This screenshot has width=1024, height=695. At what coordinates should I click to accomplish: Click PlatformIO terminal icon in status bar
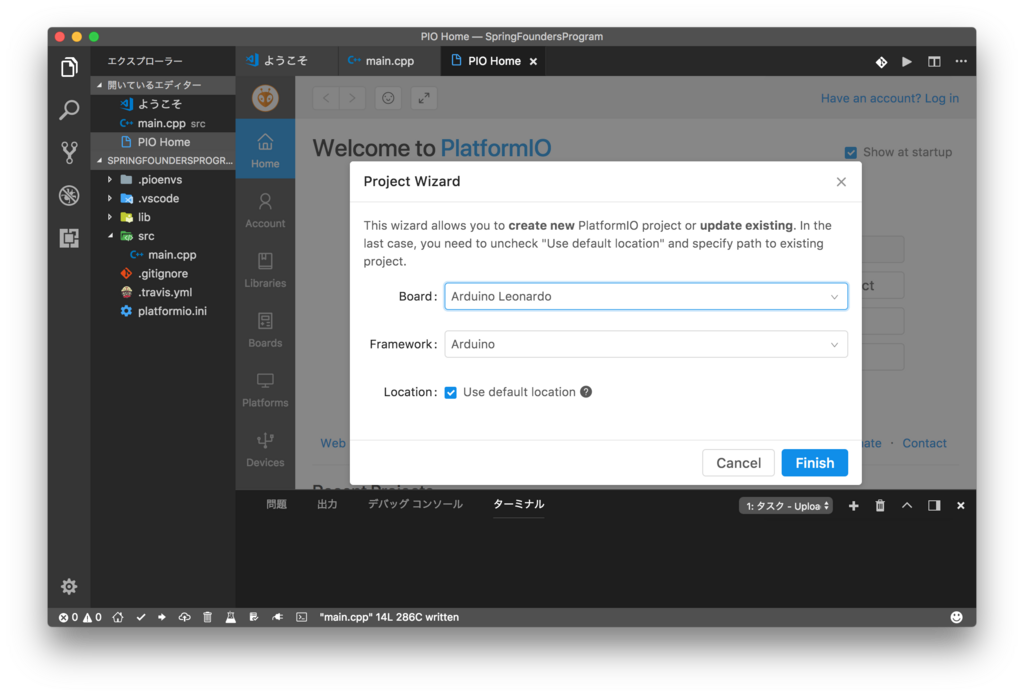301,617
